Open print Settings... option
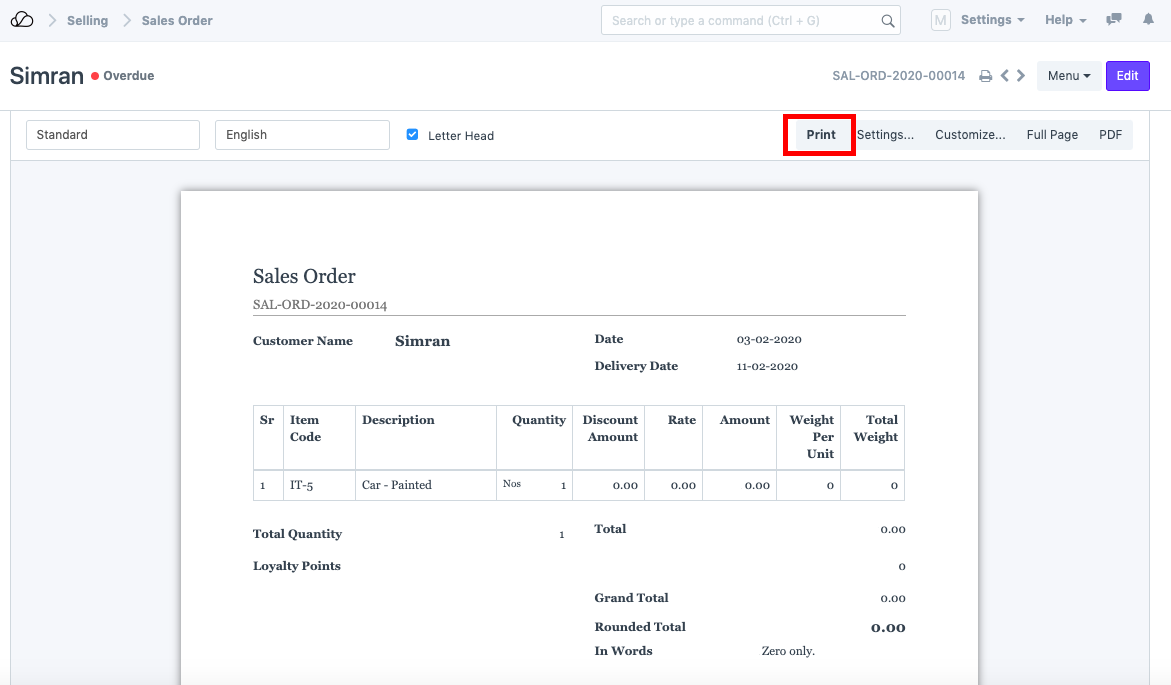Image resolution: width=1171 pixels, height=685 pixels. [x=885, y=135]
